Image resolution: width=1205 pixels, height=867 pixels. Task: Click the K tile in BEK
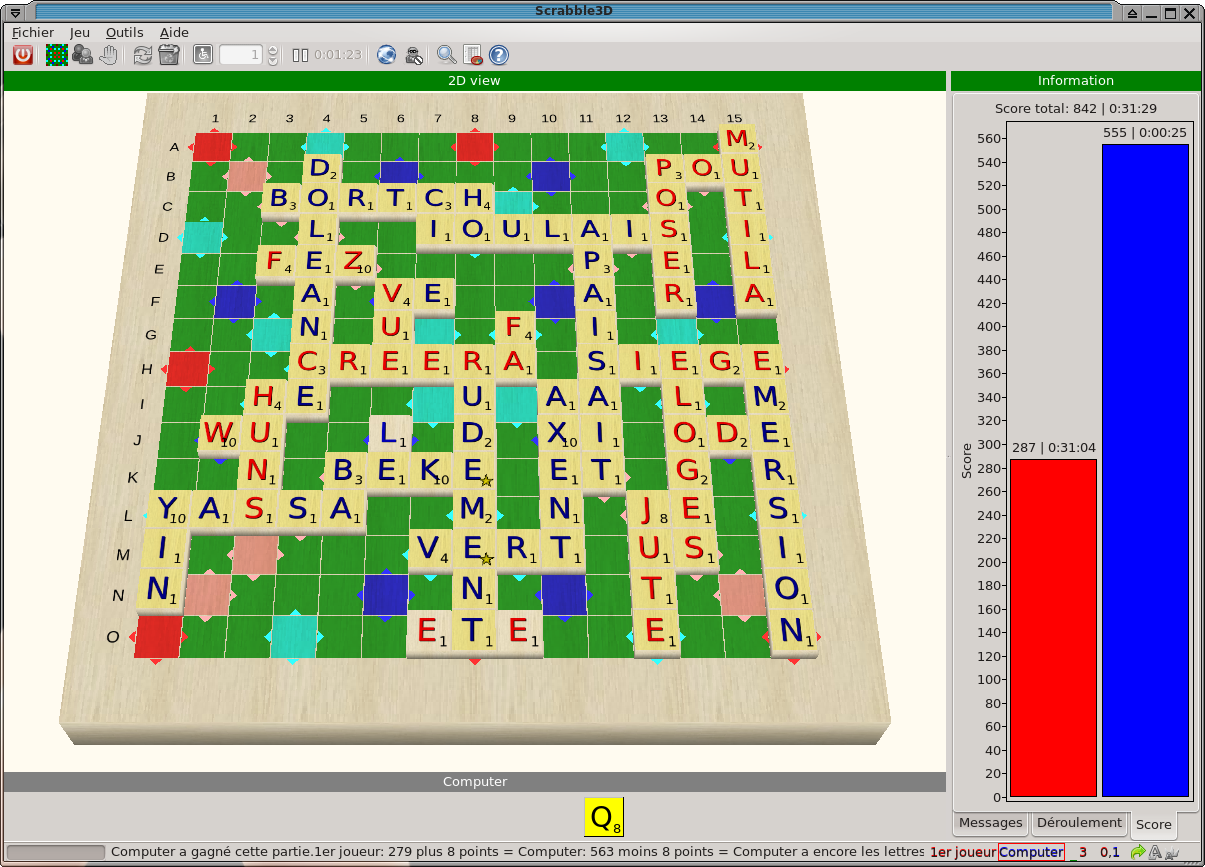pyautogui.click(x=431, y=470)
